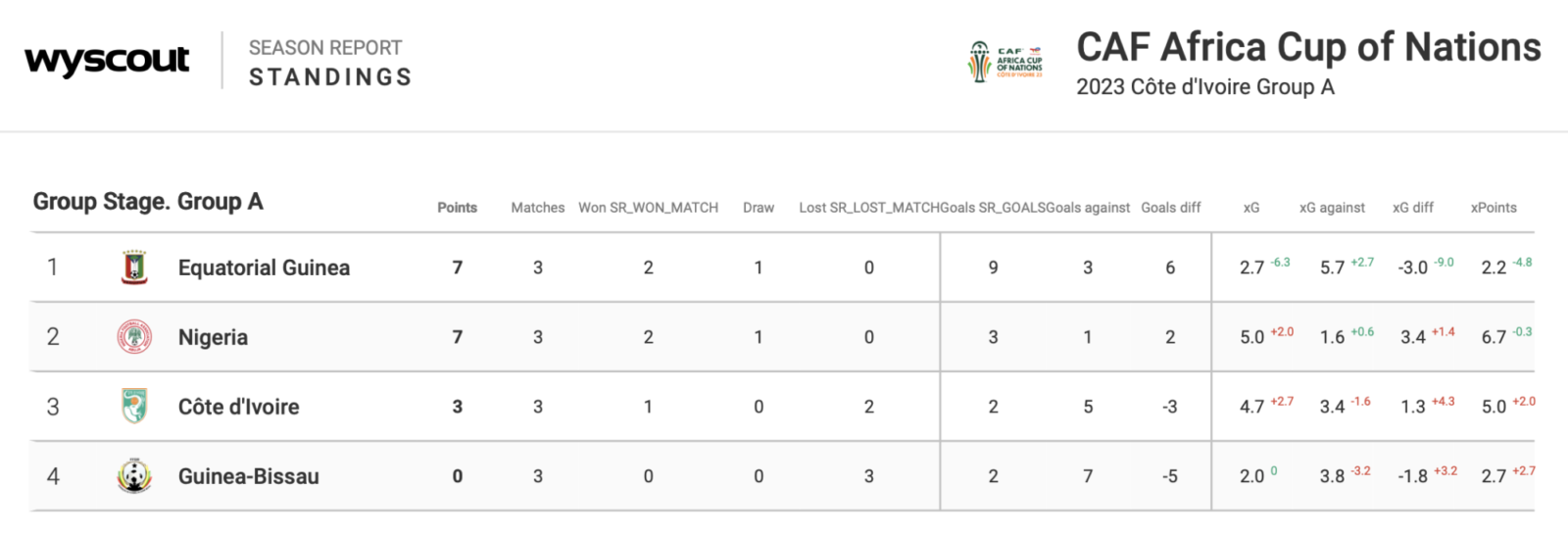Click the Wyscout logo

tap(107, 61)
